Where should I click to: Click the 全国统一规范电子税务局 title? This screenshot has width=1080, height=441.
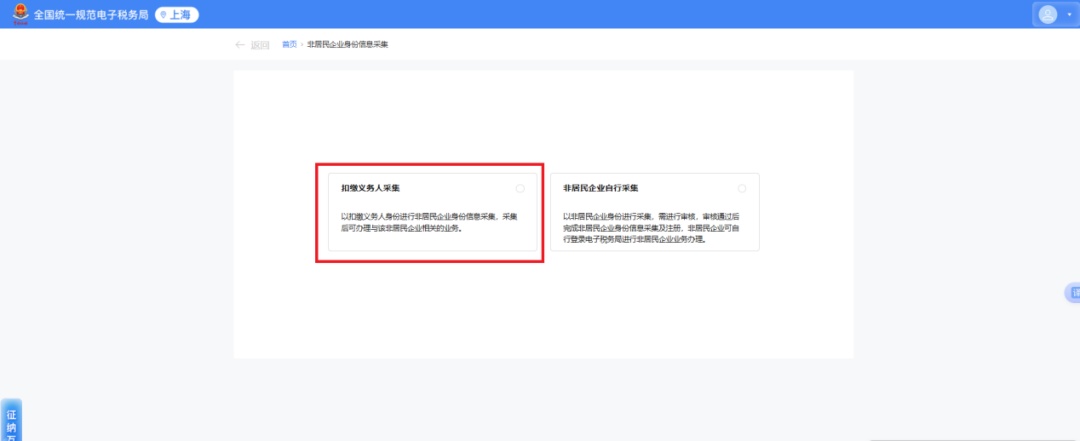pos(91,14)
